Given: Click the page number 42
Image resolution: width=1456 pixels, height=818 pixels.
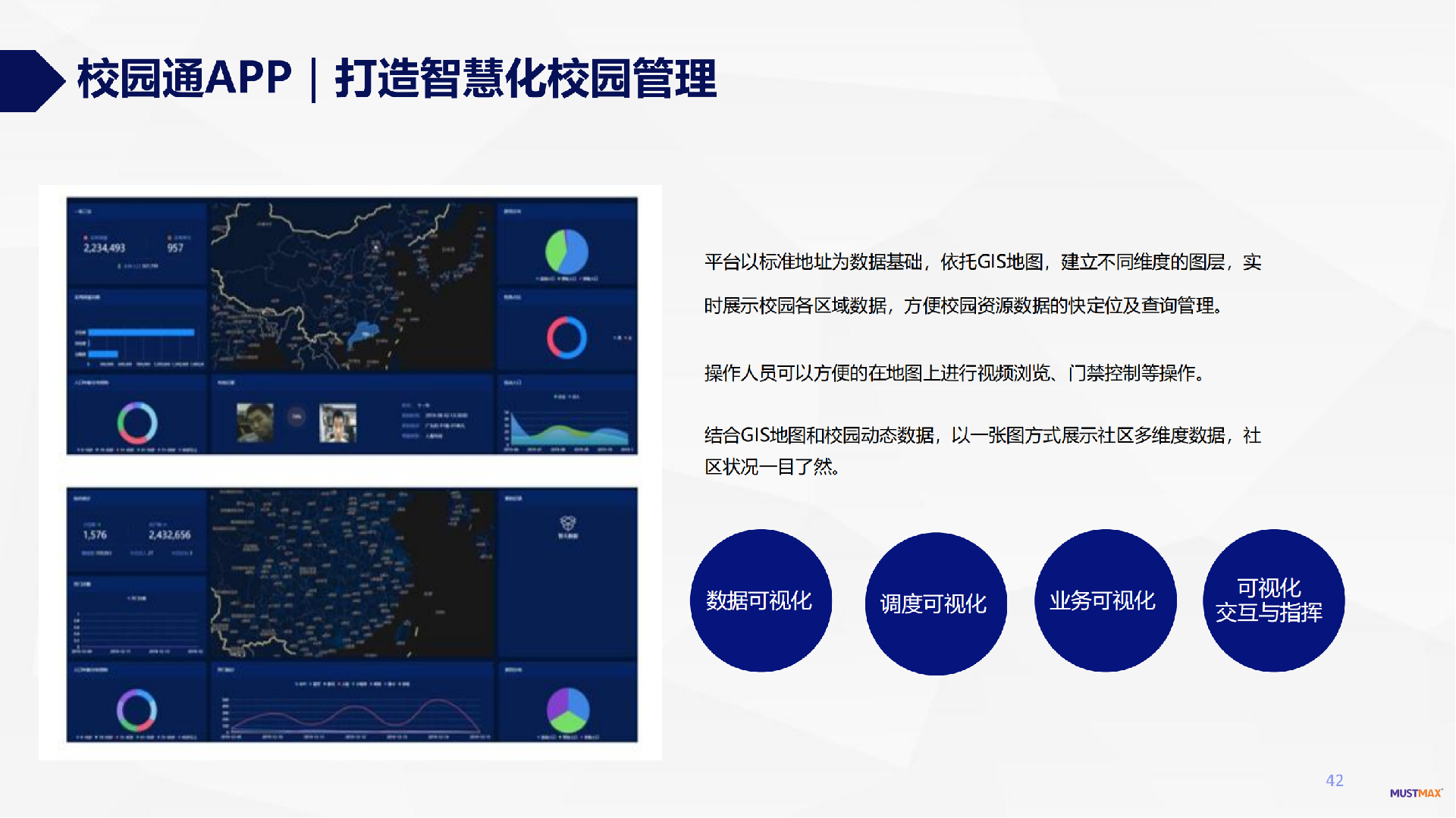Looking at the screenshot, I should (1334, 780).
